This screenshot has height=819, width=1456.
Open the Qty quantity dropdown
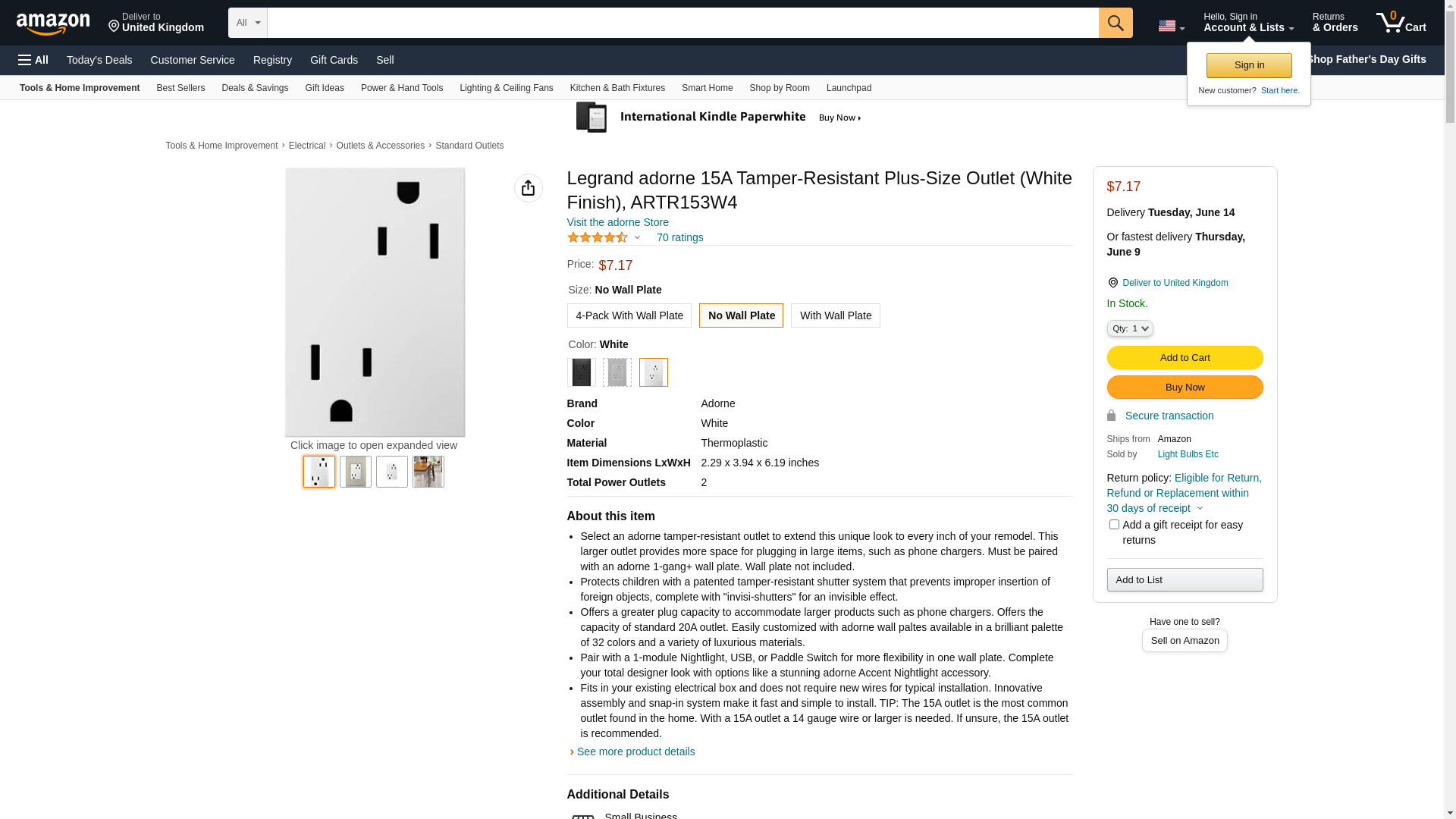(1129, 328)
